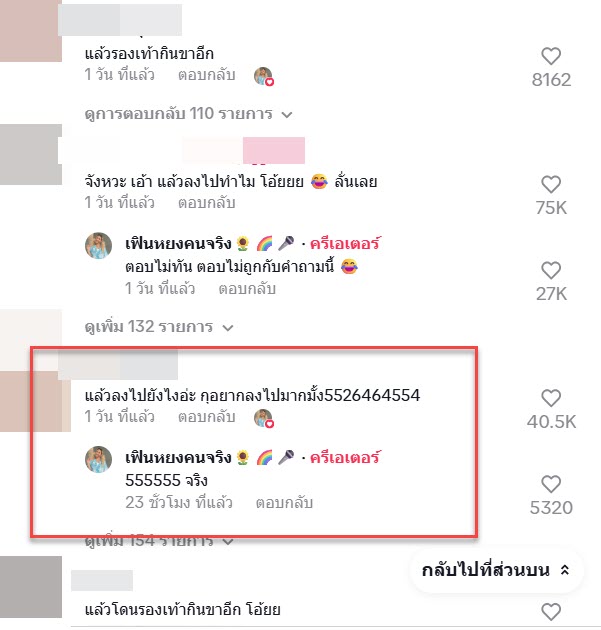Like creator reply with 27K likes
This screenshot has width=601, height=630.
(551, 271)
